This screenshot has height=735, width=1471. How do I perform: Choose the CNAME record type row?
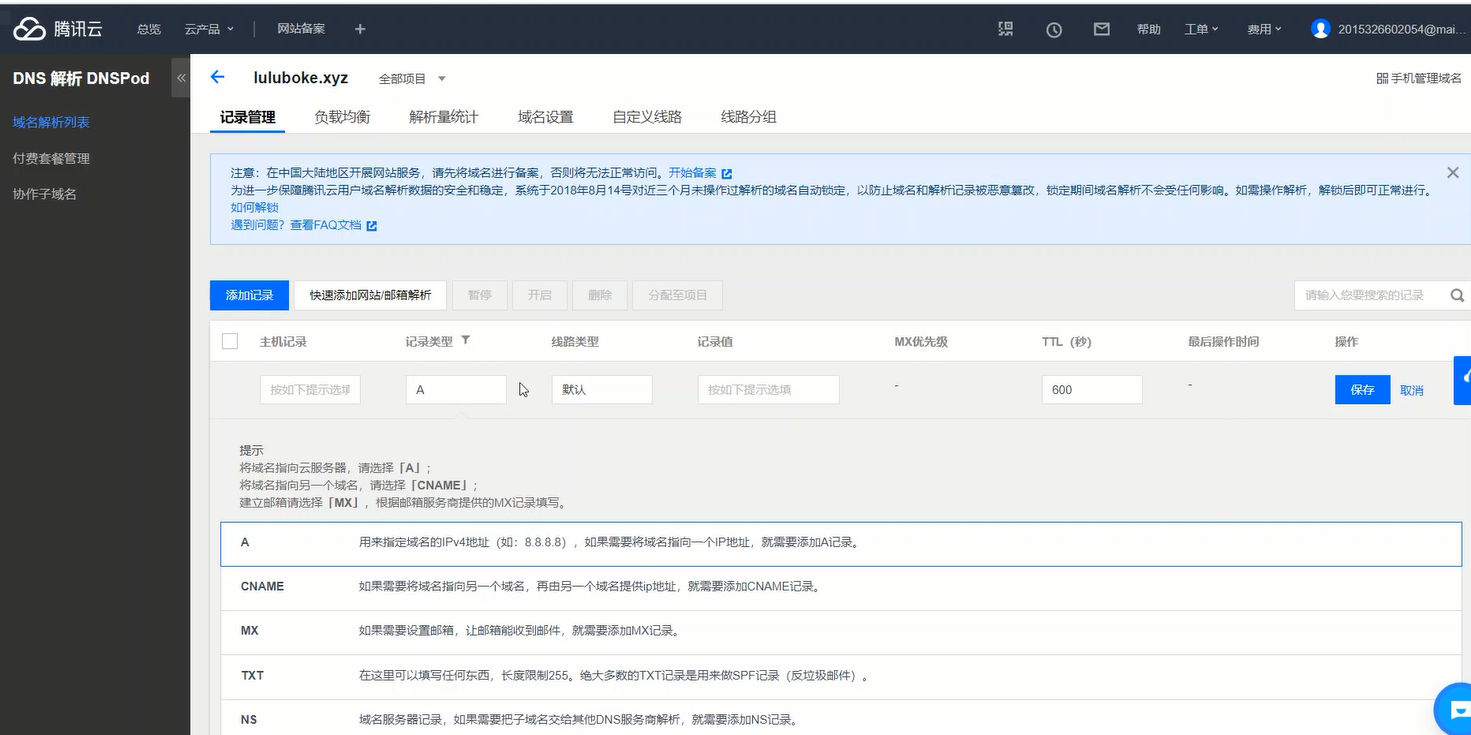coord(841,587)
